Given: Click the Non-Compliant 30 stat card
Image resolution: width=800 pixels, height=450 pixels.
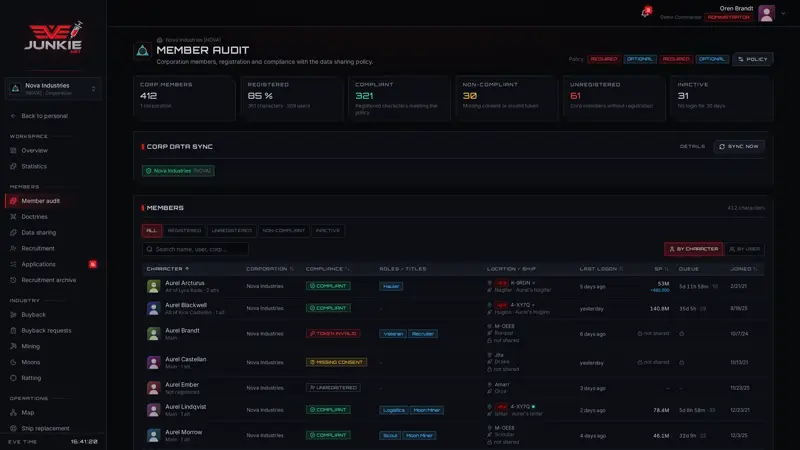Looking at the screenshot, I should [507, 98].
